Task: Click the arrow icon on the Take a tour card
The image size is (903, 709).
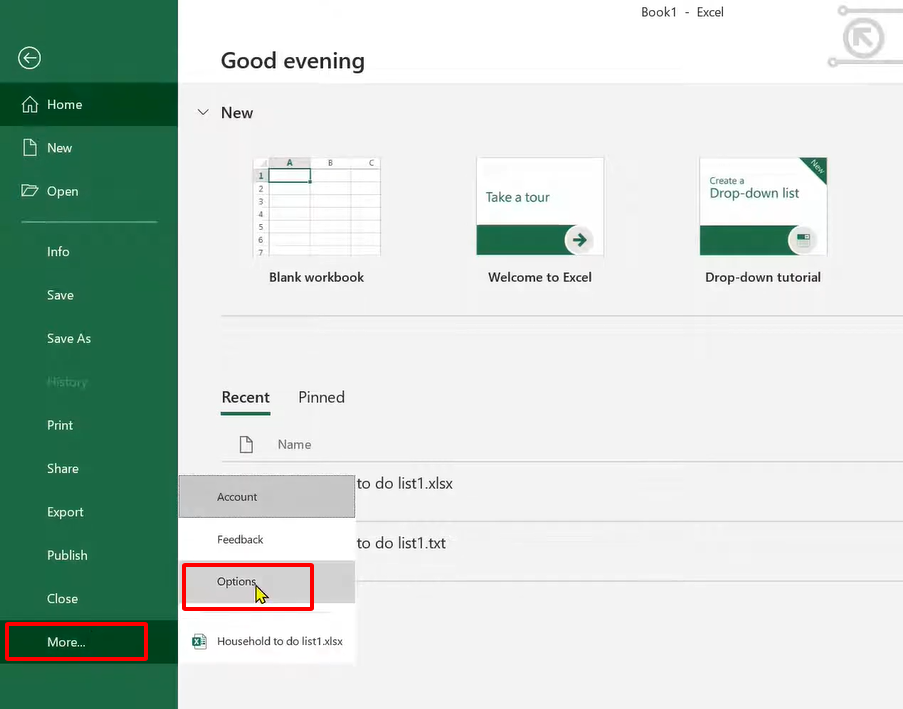Action: pos(579,240)
